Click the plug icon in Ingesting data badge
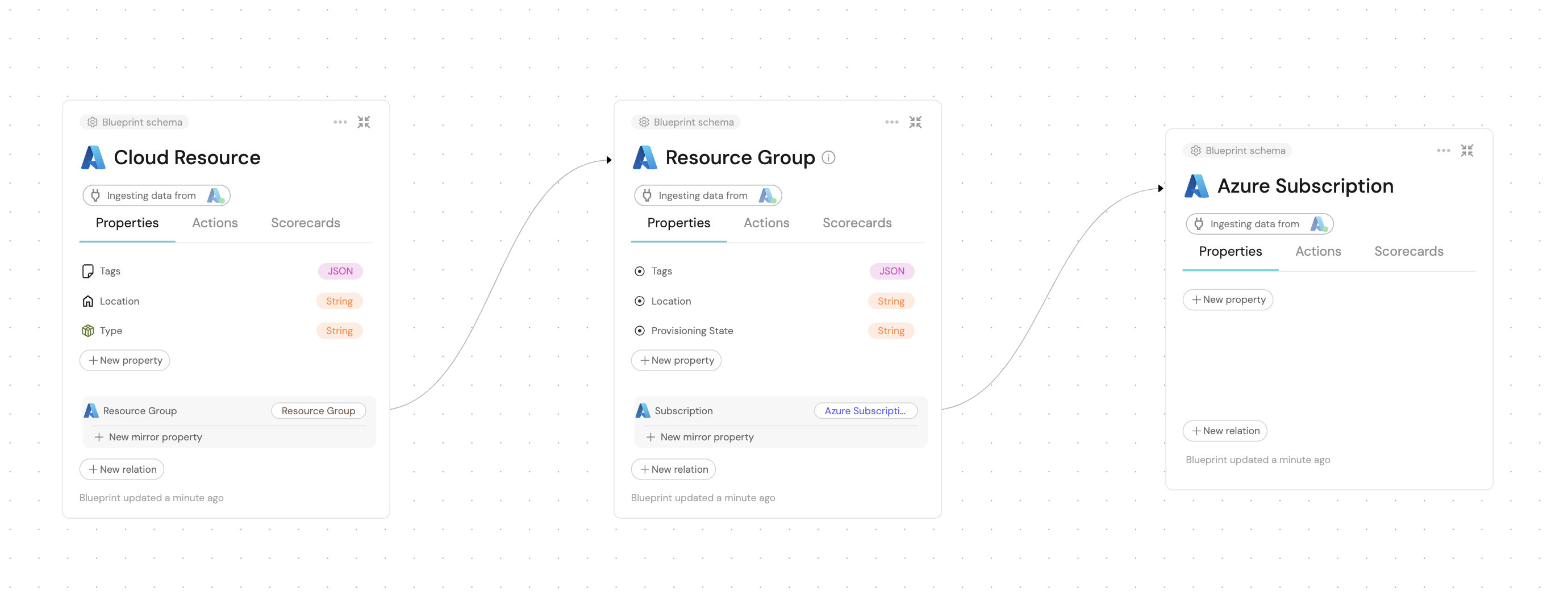The image size is (1568, 608). pyautogui.click(x=96, y=195)
